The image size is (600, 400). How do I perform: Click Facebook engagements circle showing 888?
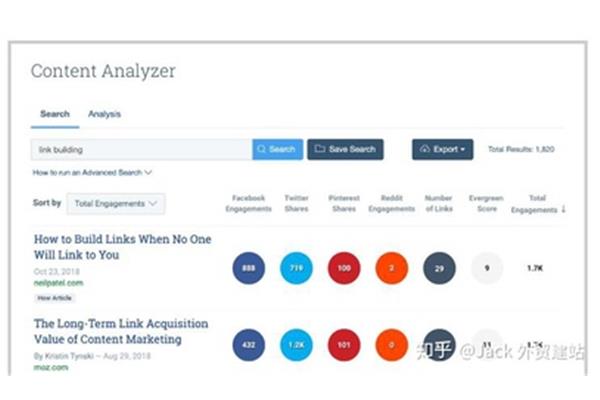[x=249, y=268]
